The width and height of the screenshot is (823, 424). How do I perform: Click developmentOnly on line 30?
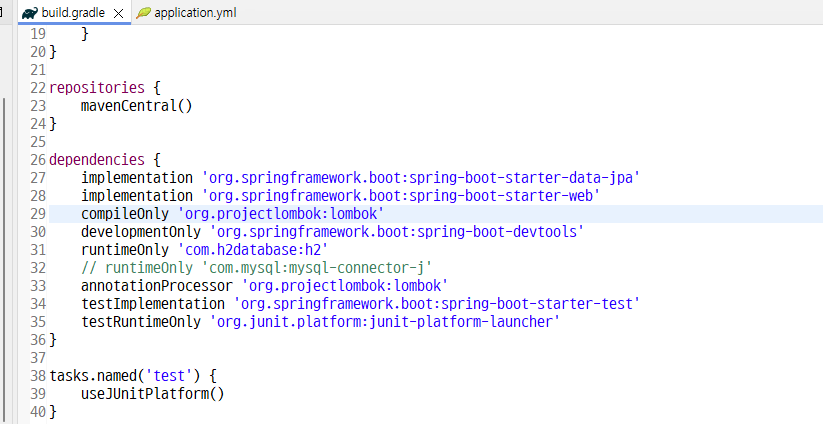tap(141, 232)
